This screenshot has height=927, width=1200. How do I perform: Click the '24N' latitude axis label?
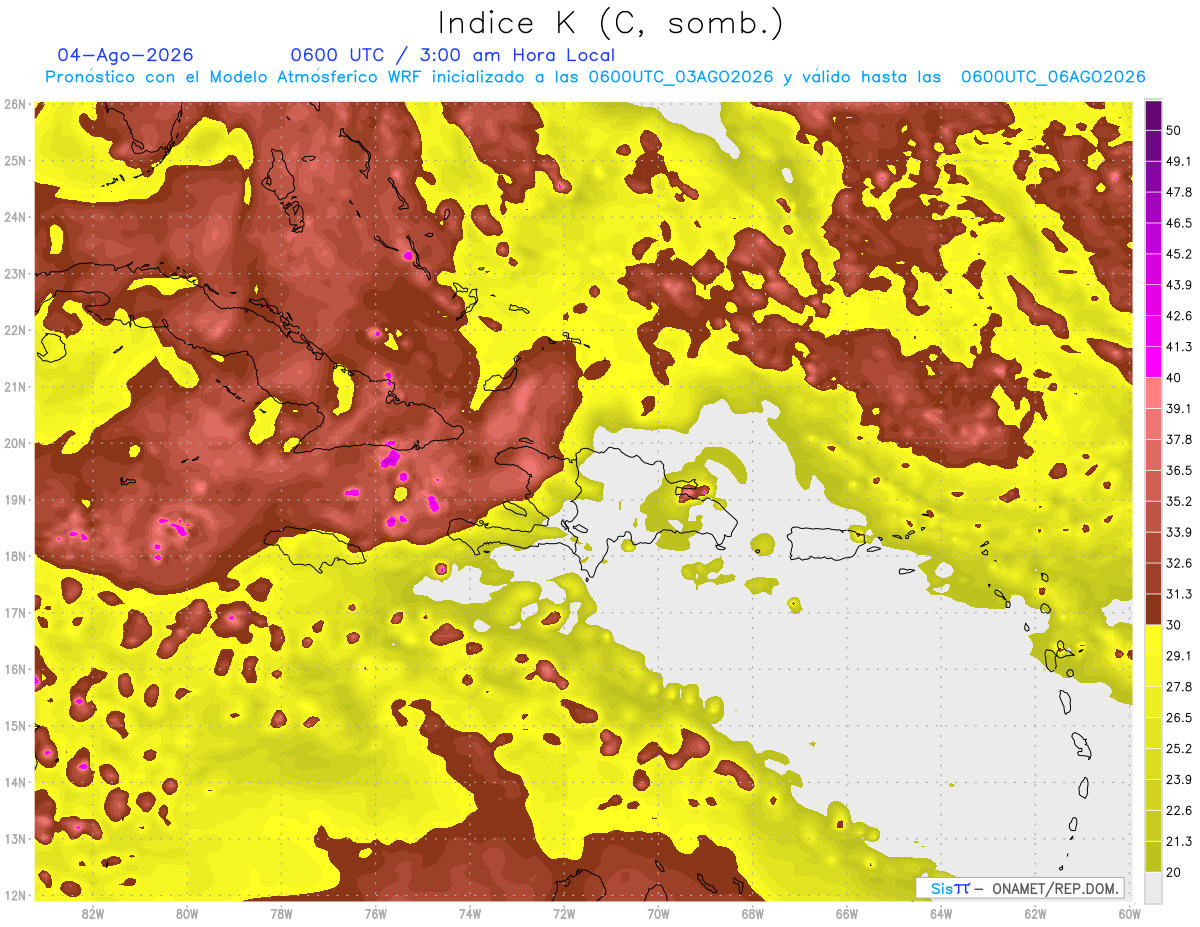coord(15,217)
